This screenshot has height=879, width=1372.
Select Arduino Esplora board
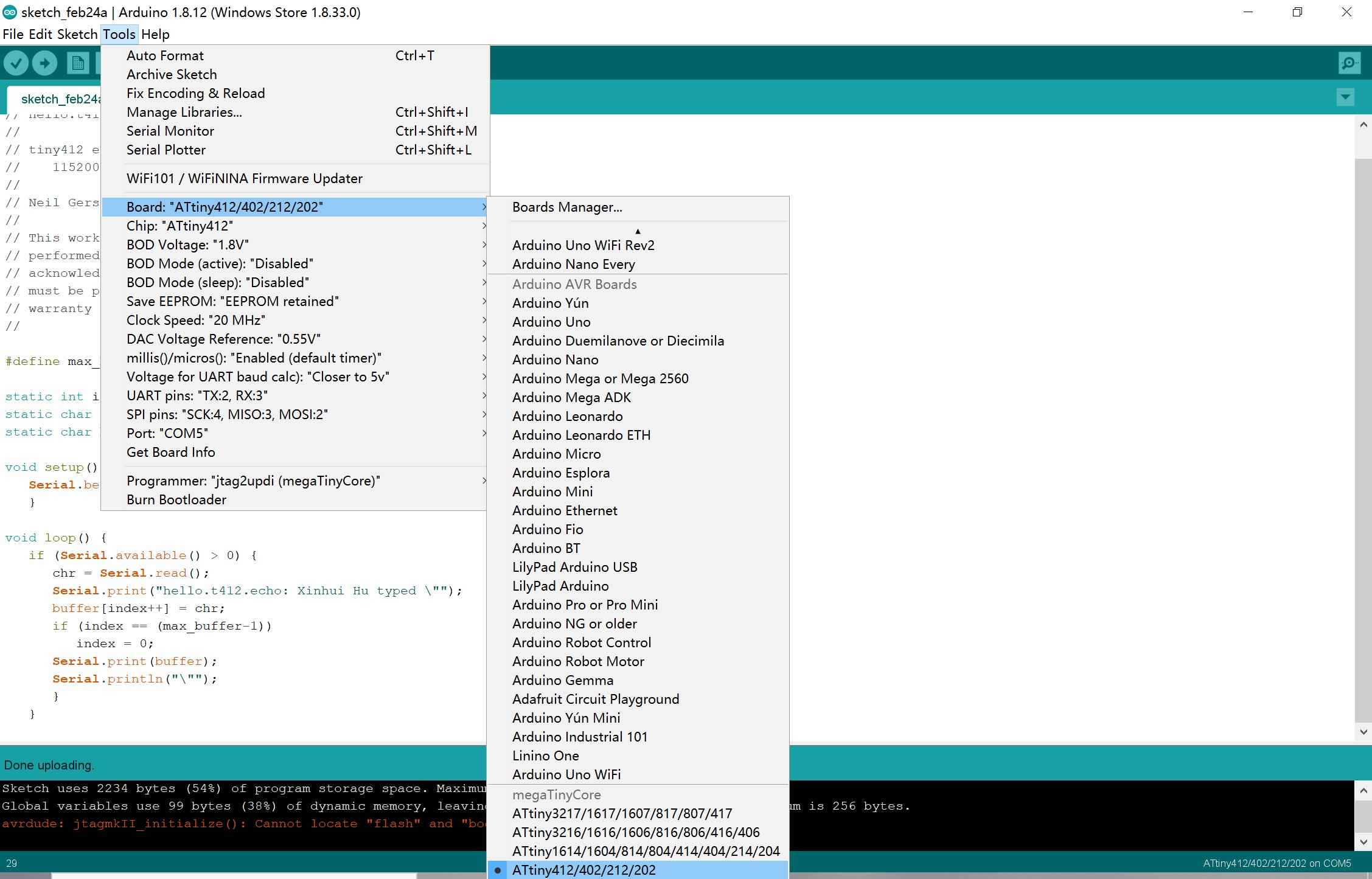(638, 473)
